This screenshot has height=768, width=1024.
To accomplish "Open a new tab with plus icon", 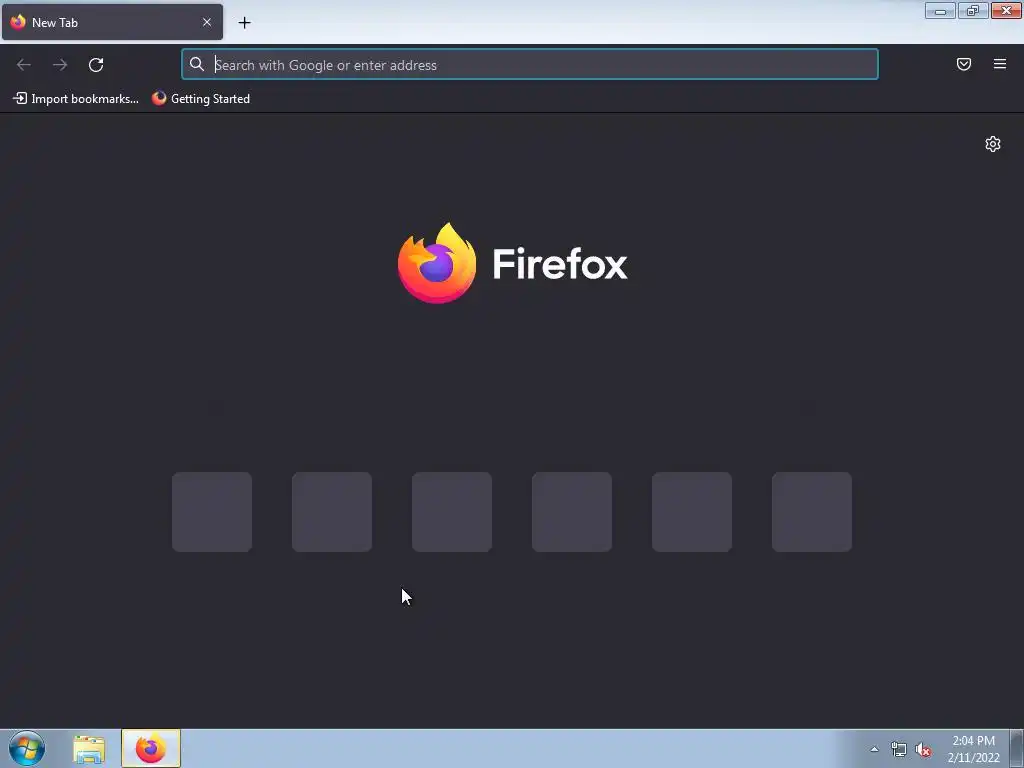I will click(x=244, y=22).
